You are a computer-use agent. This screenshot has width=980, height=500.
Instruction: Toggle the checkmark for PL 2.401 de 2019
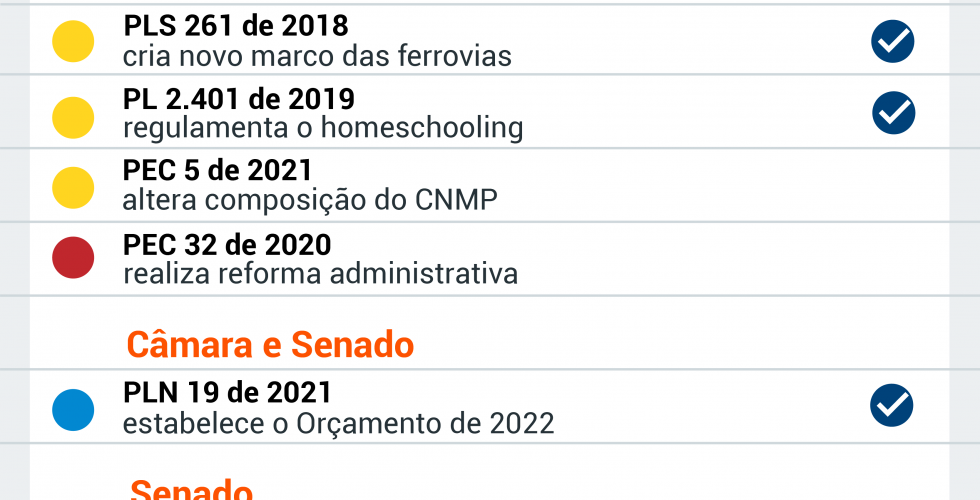click(893, 113)
